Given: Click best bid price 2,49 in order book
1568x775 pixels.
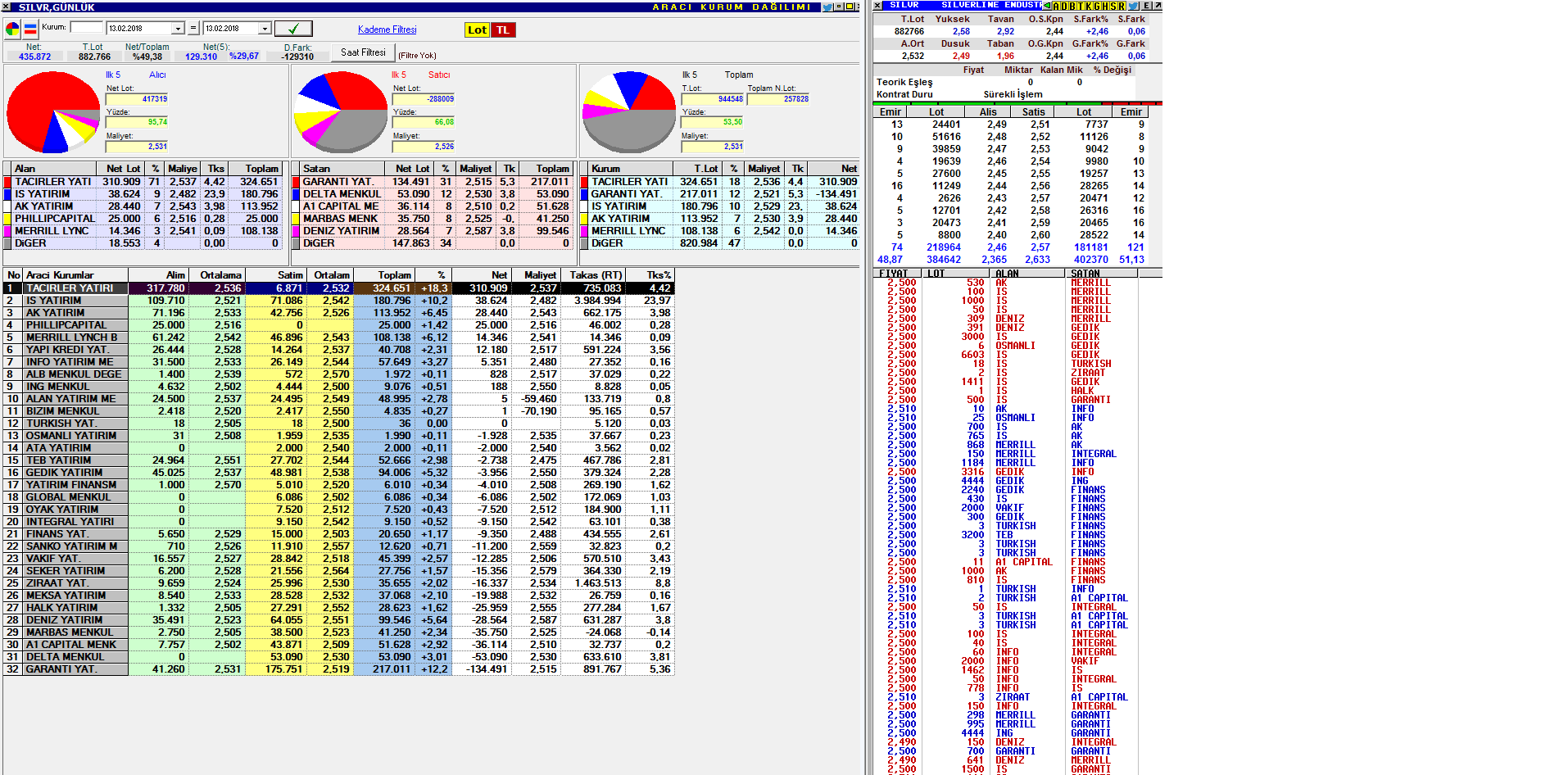Looking at the screenshot, I should (x=997, y=125).
